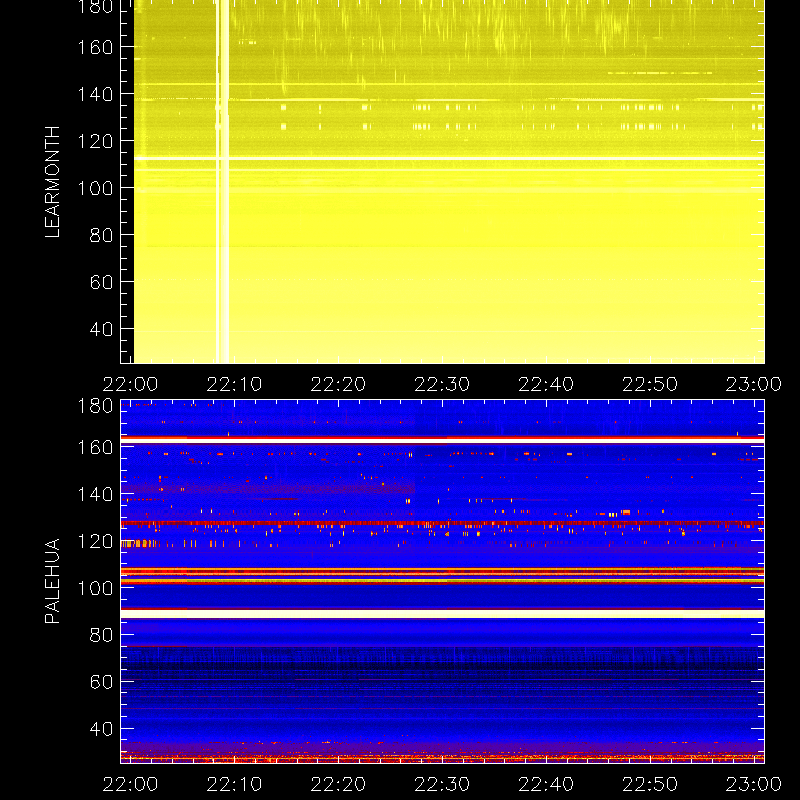Viewport: 800px width, 800px height.
Task: Click the 140 frequency label on the Learmonth axis
Action: click(x=95, y=94)
